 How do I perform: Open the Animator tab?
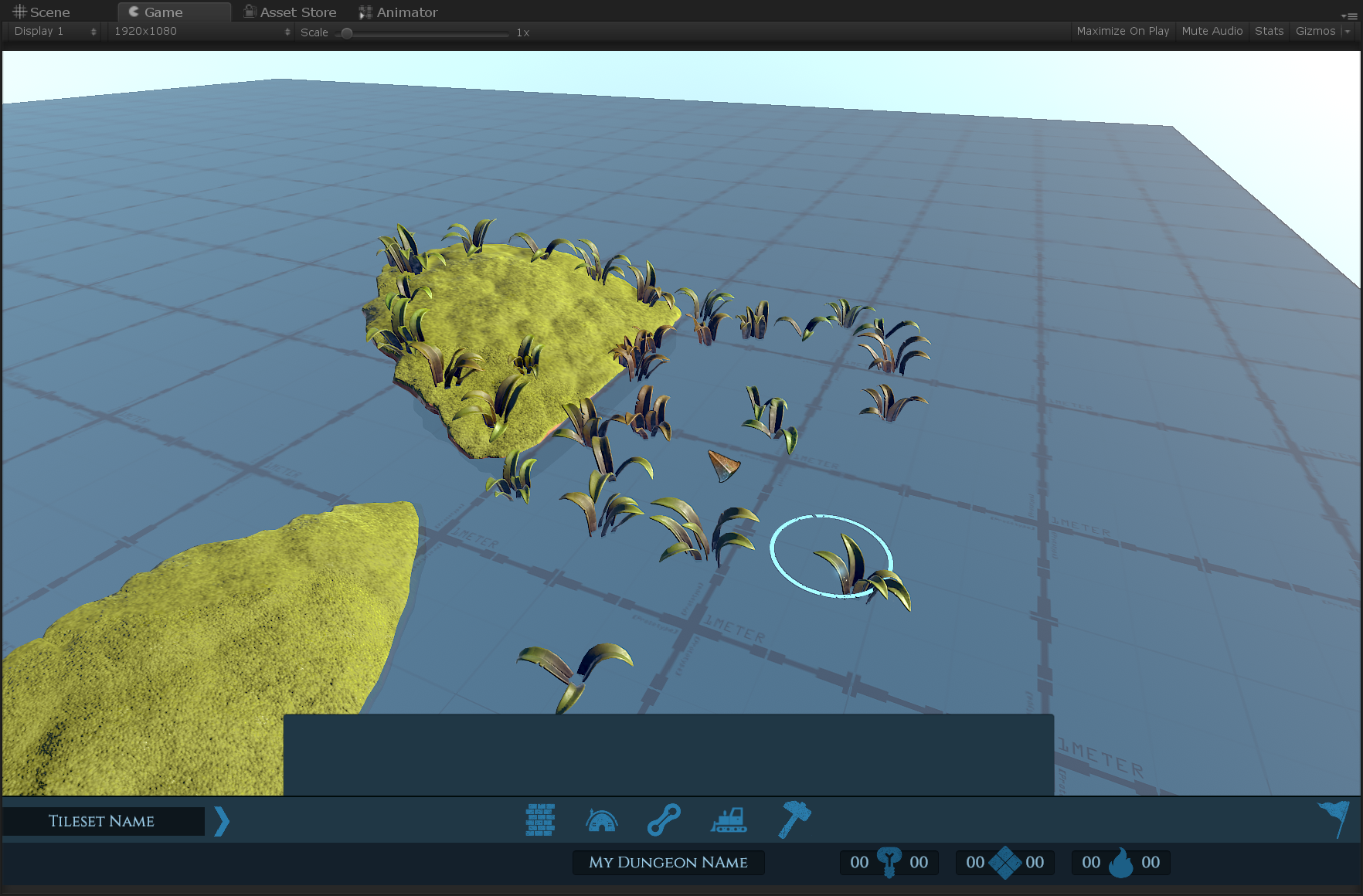click(x=399, y=12)
